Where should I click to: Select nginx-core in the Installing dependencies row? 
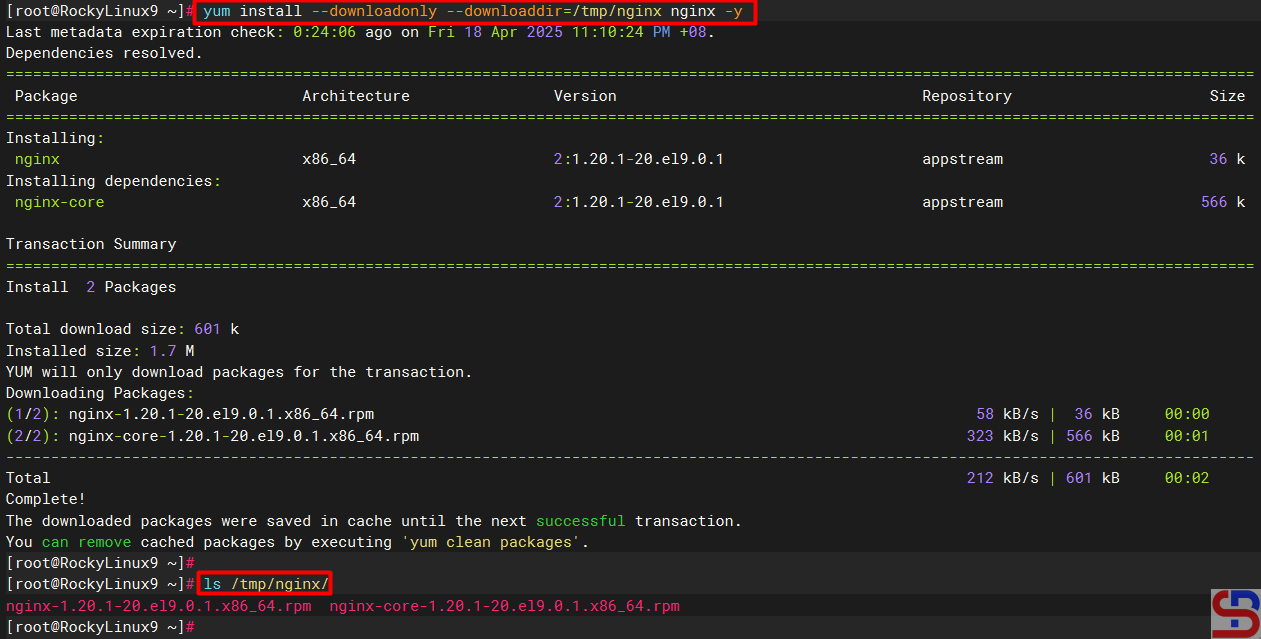(x=59, y=202)
